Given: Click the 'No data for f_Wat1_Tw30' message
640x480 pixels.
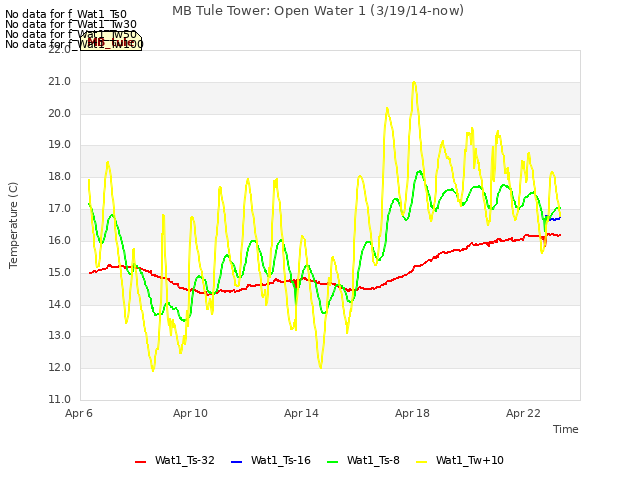Looking at the screenshot, I should pyautogui.click(x=71, y=24).
